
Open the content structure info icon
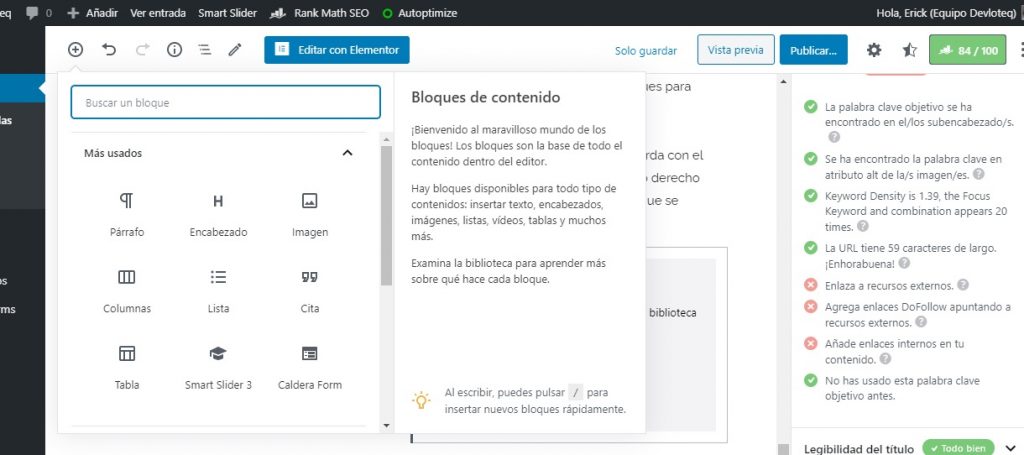[x=174, y=50]
